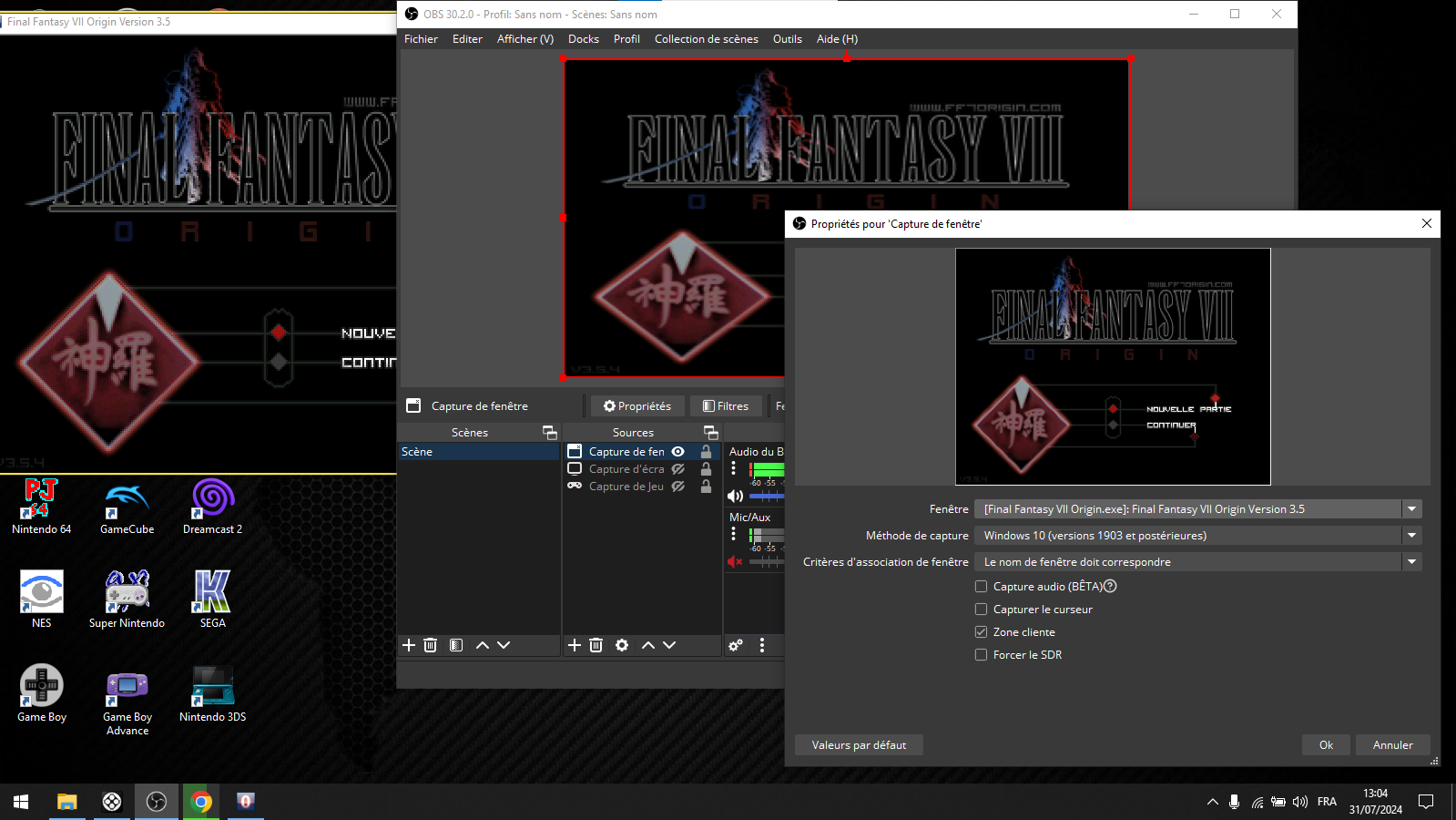The image size is (1456, 820).
Task: Close the Propriétés dialog with X
Action: coord(1426,223)
